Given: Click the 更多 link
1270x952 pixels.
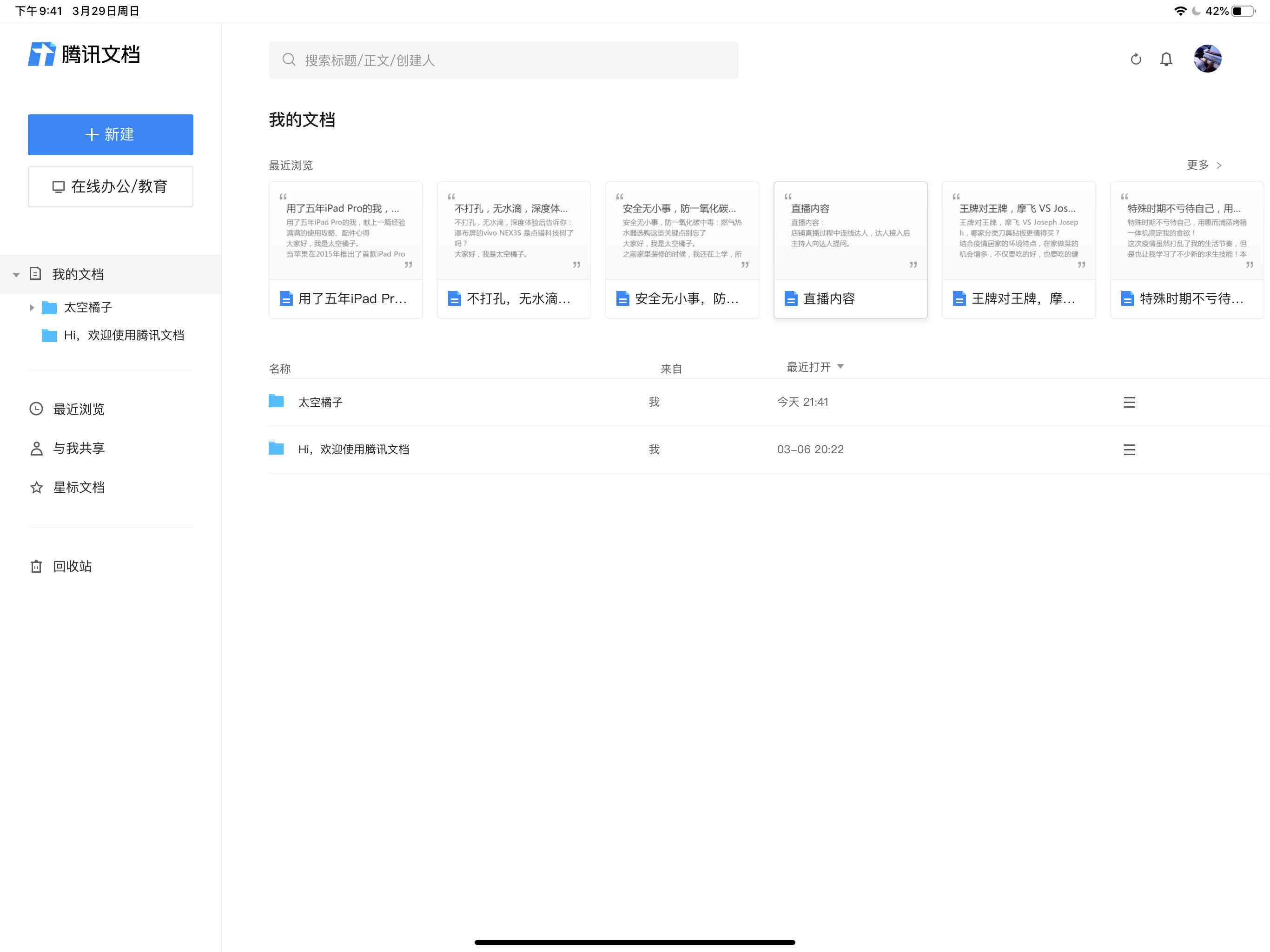Looking at the screenshot, I should [1197, 165].
